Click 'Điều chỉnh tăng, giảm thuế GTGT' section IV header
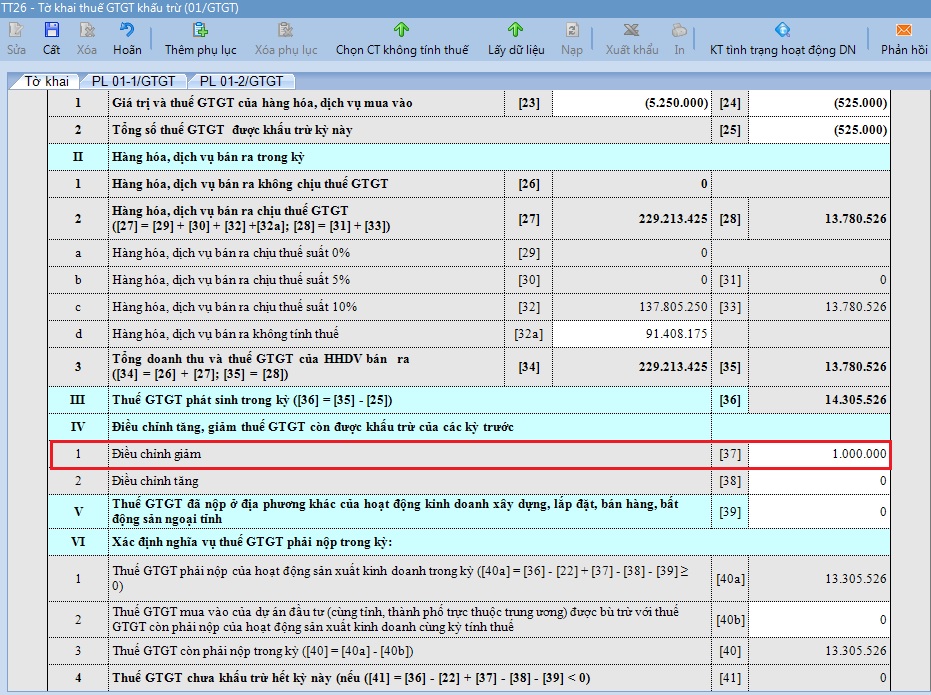 pyautogui.click(x=313, y=427)
